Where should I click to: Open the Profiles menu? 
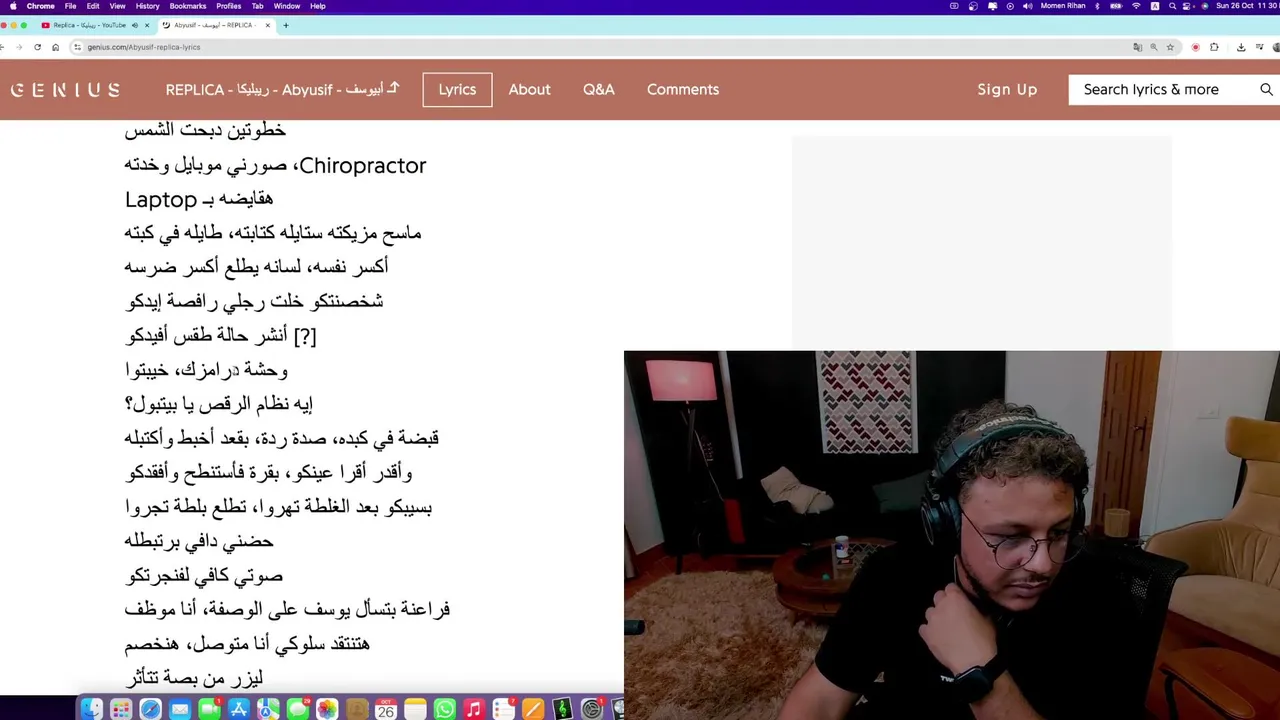tap(229, 6)
